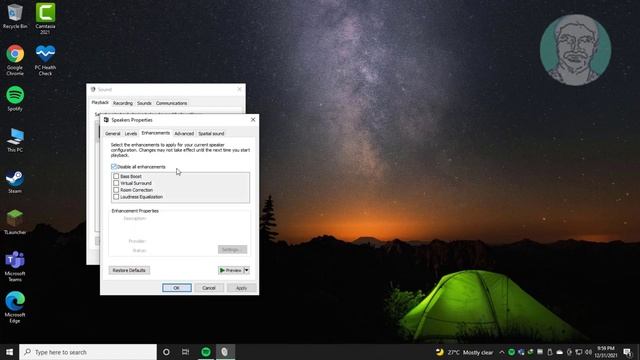Image resolution: width=640 pixels, height=360 pixels.
Task: Click the Sound control panel taskbar item
Action: pos(225,352)
